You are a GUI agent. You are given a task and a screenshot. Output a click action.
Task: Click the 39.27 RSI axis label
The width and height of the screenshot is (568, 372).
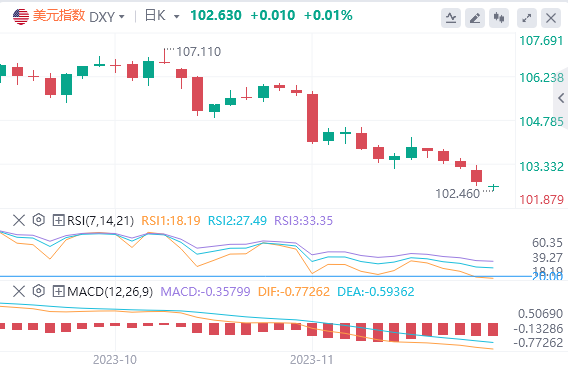547,258
